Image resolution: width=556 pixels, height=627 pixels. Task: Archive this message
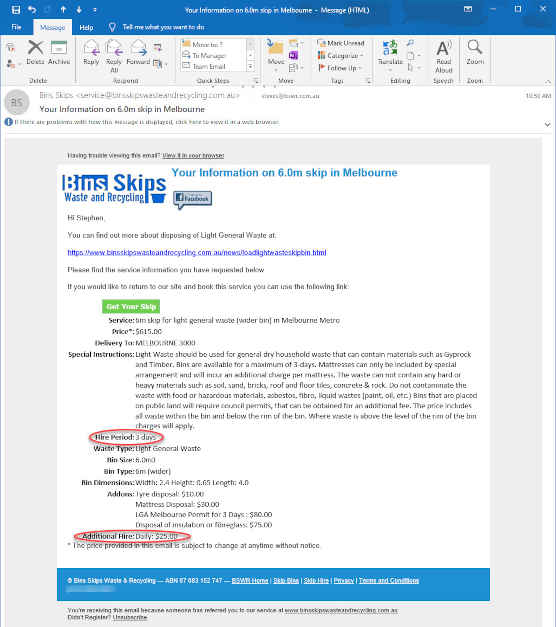59,52
